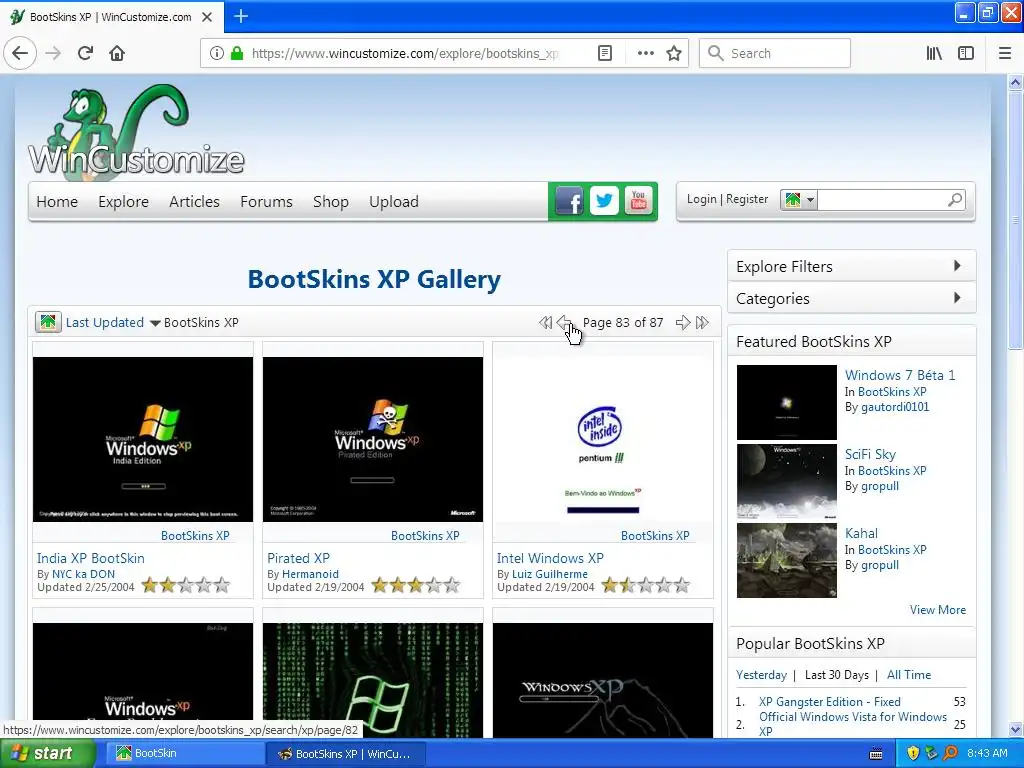Click the site search magnifier icon

pos(955,199)
